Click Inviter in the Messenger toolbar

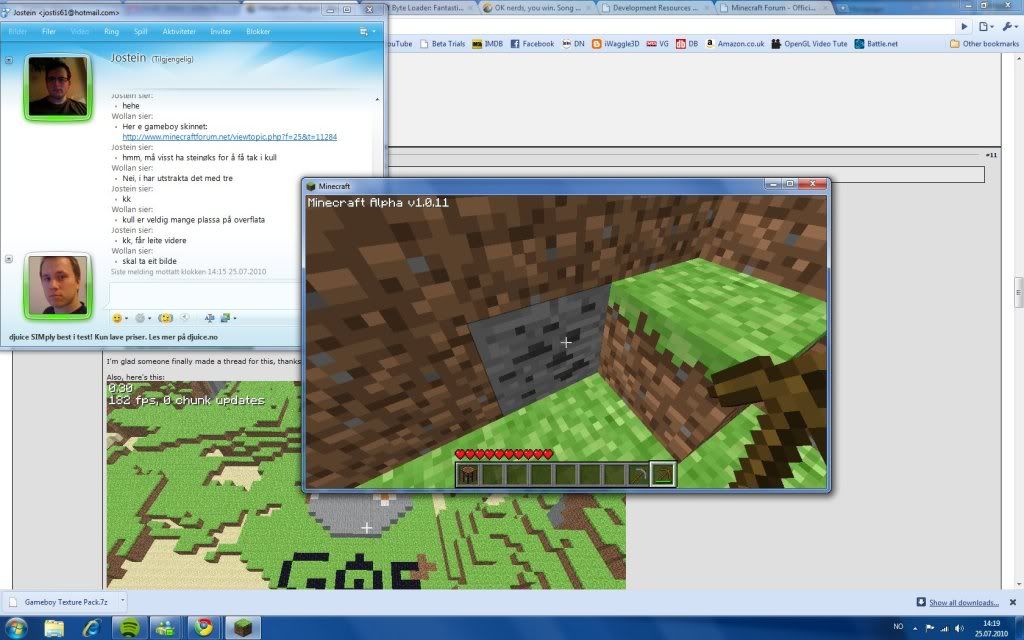click(x=221, y=31)
